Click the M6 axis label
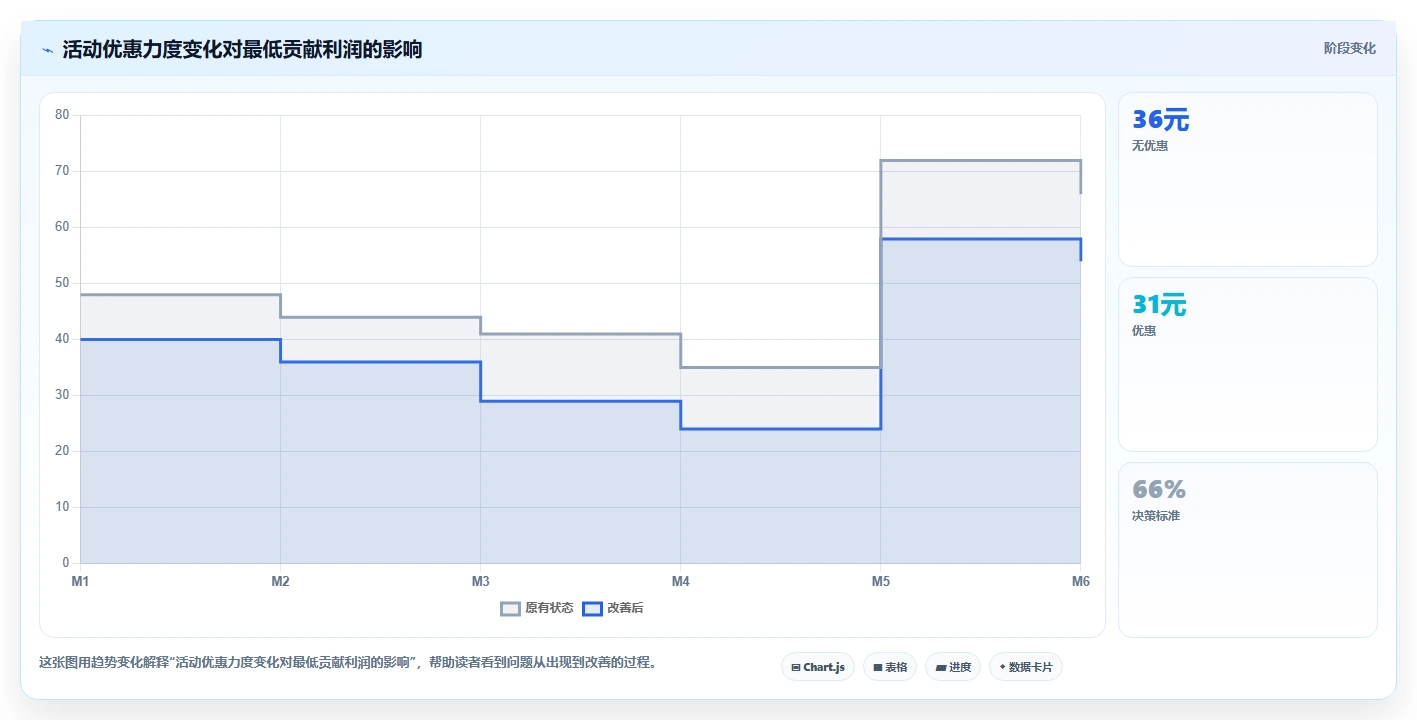 tap(1080, 581)
